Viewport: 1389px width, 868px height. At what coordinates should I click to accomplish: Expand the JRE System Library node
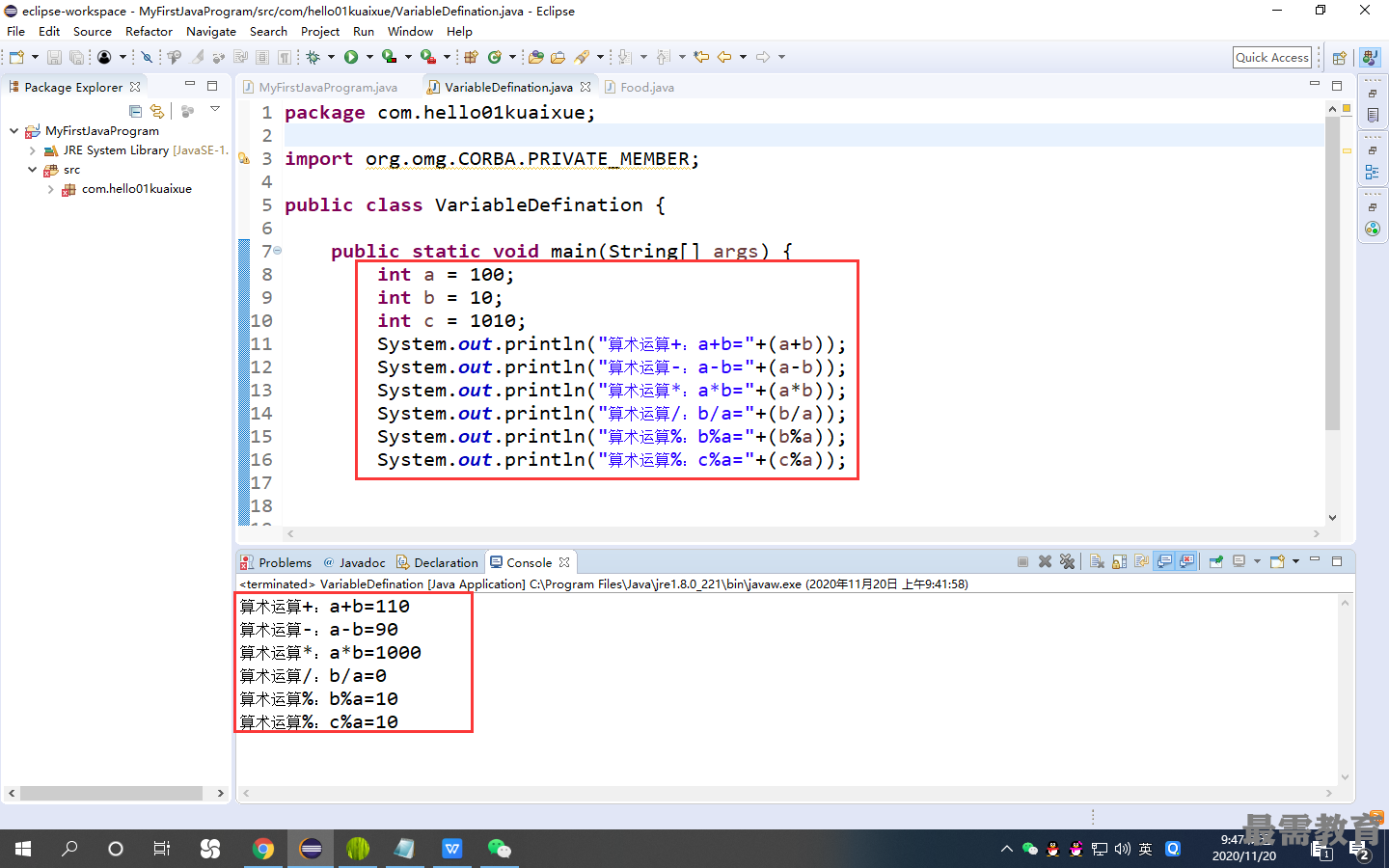click(x=32, y=150)
